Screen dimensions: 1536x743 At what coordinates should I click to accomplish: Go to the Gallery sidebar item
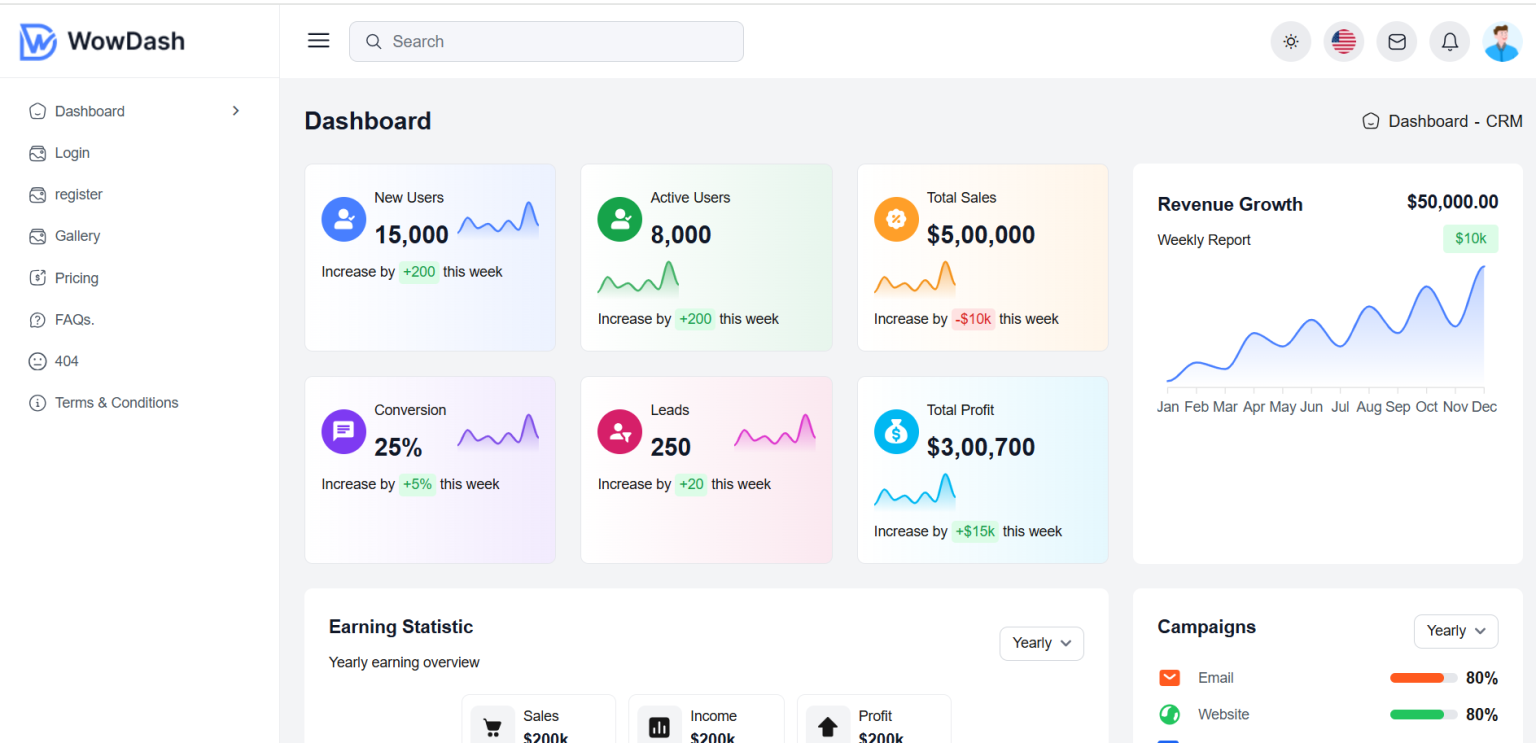tap(77, 236)
